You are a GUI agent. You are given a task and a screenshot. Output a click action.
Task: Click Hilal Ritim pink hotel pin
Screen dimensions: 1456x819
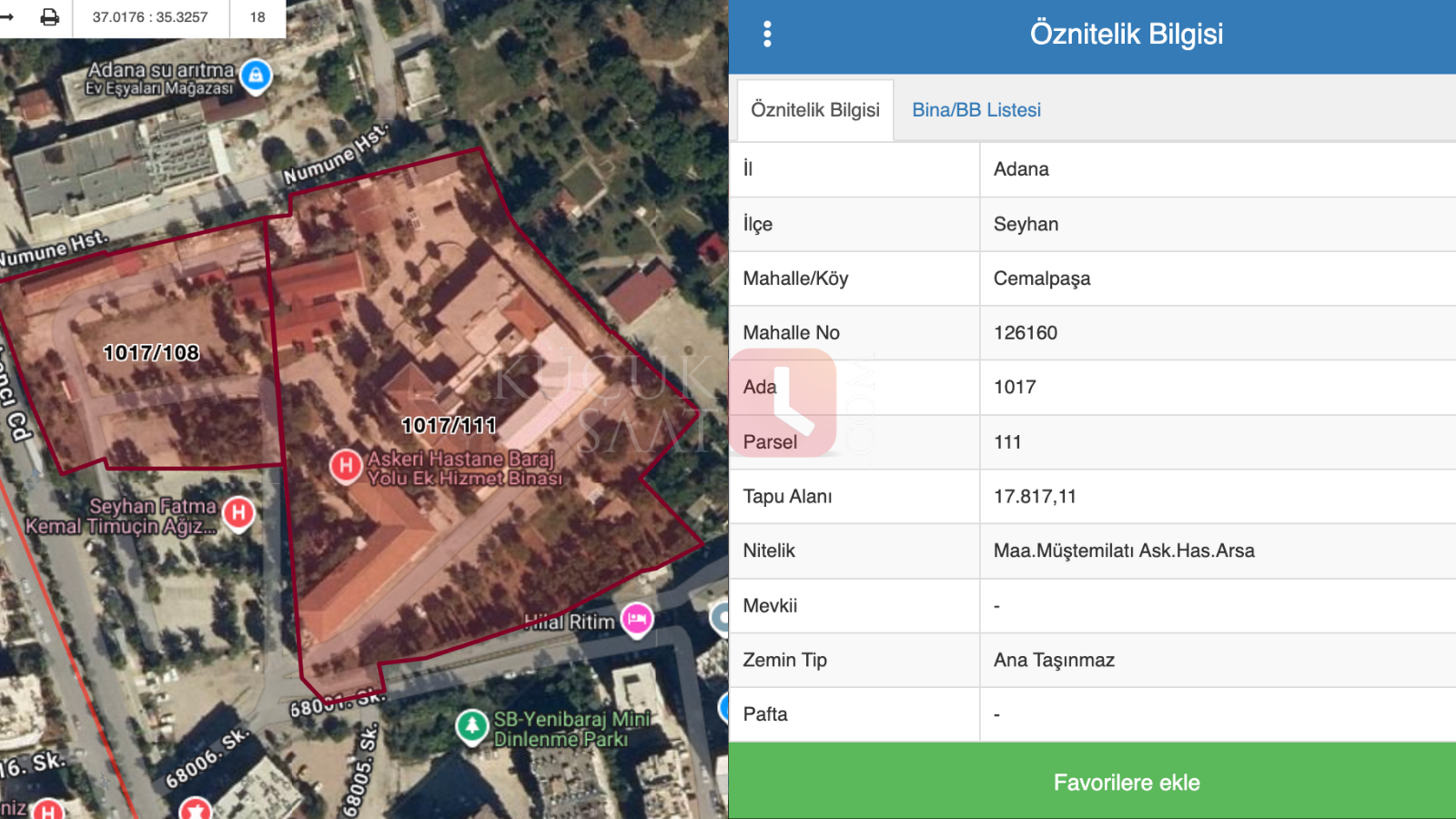pyautogui.click(x=636, y=620)
